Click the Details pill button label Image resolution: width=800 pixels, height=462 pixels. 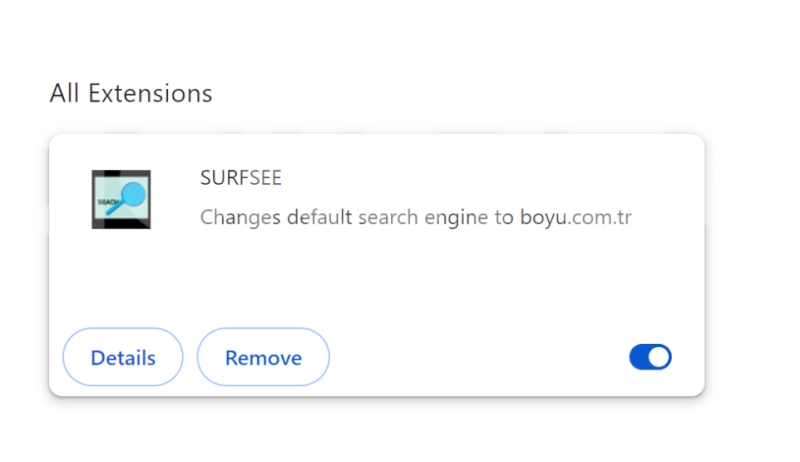[123, 358]
